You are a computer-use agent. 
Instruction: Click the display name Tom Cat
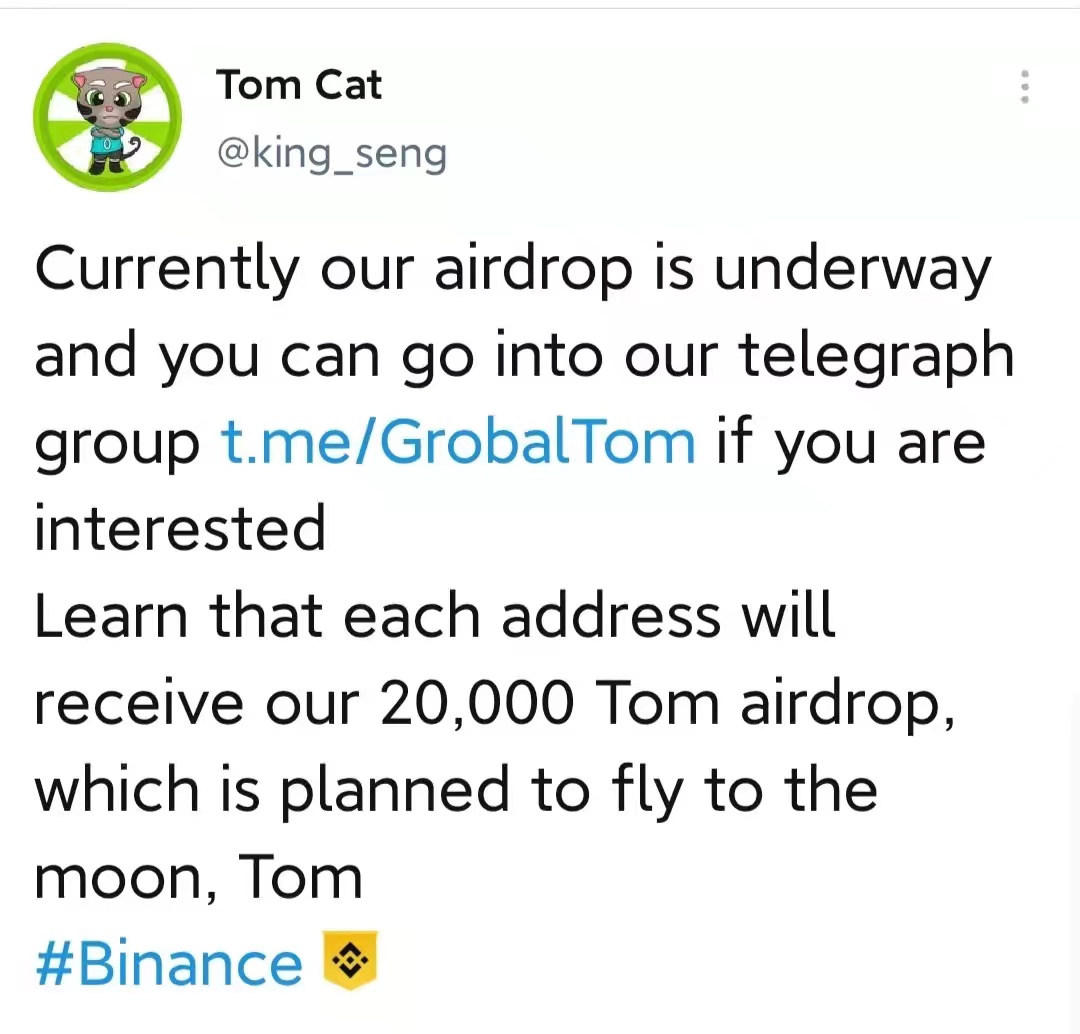click(299, 85)
